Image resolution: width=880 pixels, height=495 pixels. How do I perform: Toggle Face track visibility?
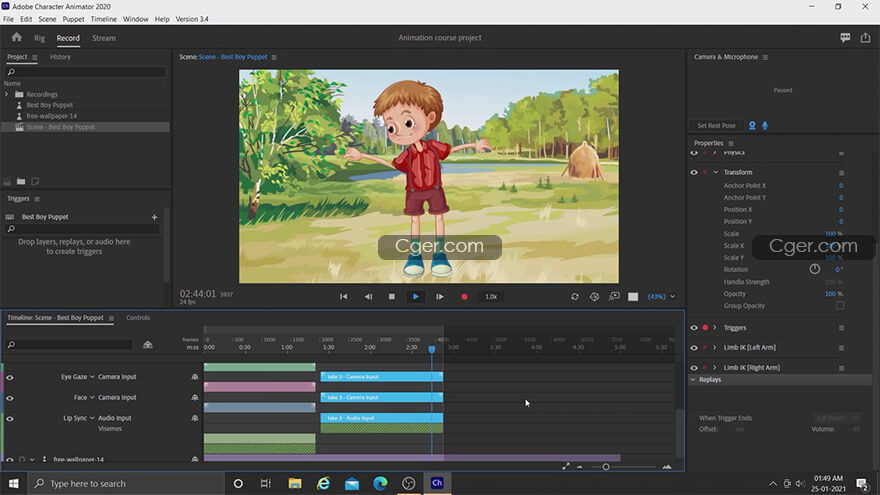[x=10, y=398]
